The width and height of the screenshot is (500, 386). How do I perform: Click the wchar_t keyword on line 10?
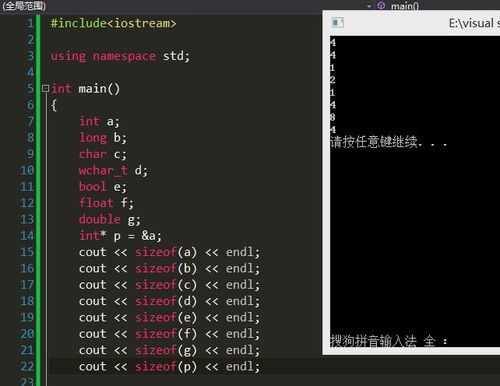[x=103, y=170]
